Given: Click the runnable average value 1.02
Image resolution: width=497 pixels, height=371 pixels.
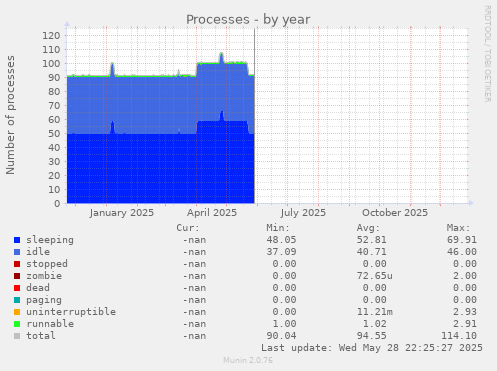Looking at the screenshot, I should coord(375,324).
